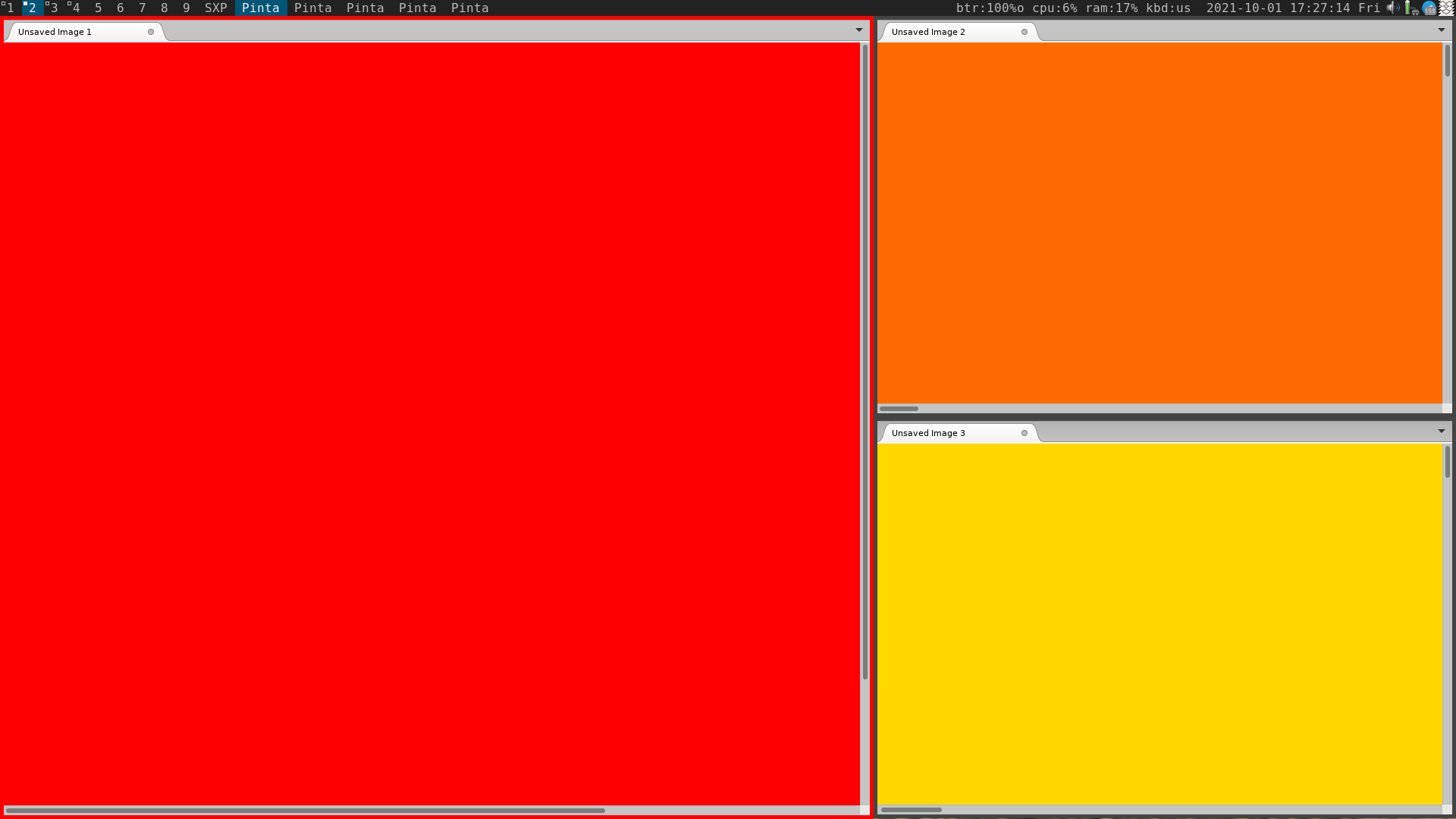This screenshot has width=1456, height=819.
Task: Click the checkered tray icon at far right
Action: click(1447, 8)
